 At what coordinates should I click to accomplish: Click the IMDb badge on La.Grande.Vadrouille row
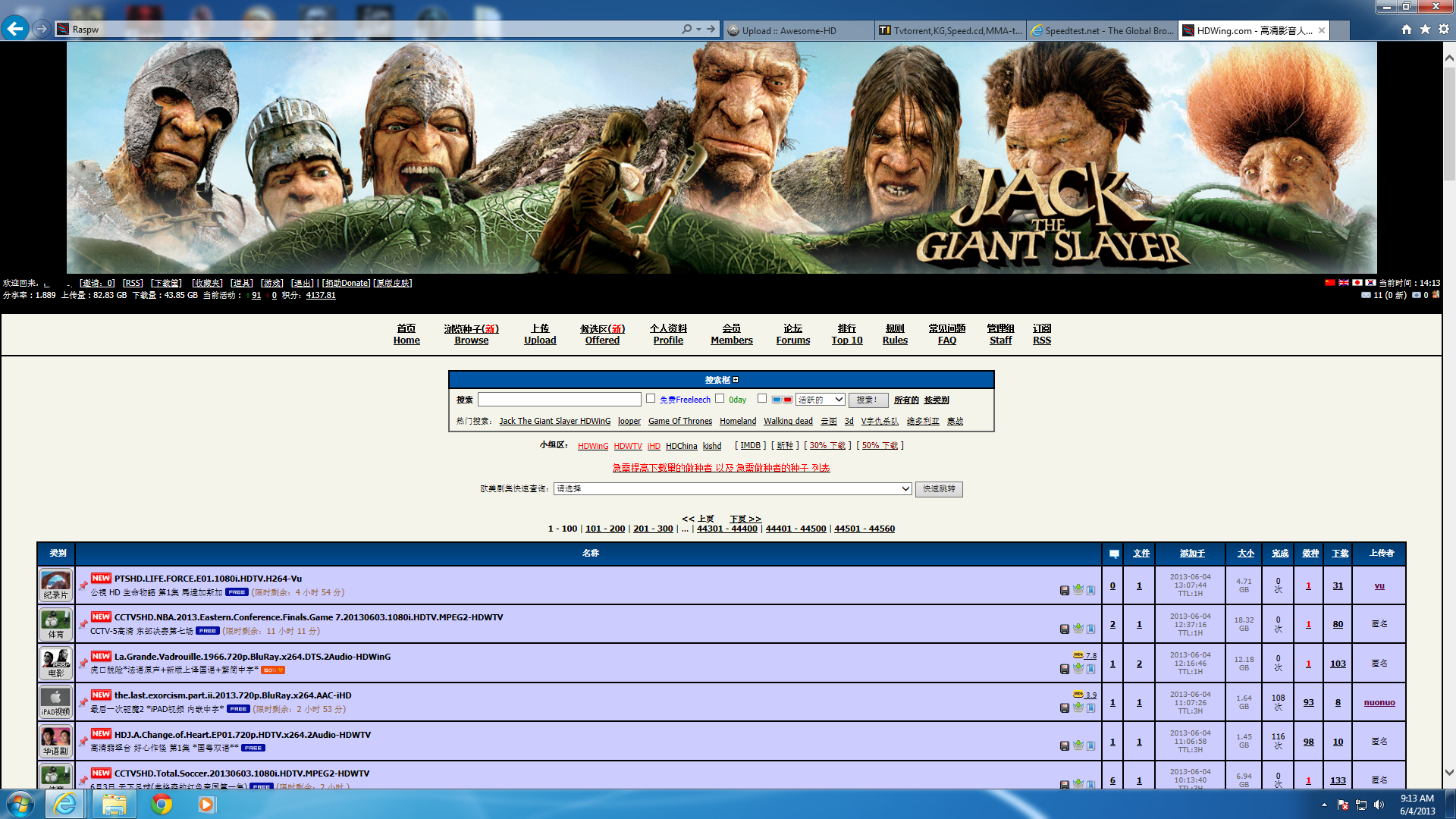1078,655
